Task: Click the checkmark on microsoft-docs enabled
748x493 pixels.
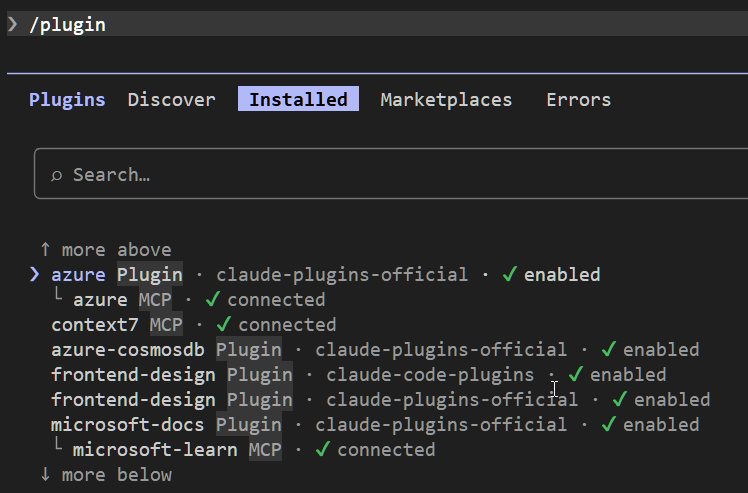Action: [609, 424]
